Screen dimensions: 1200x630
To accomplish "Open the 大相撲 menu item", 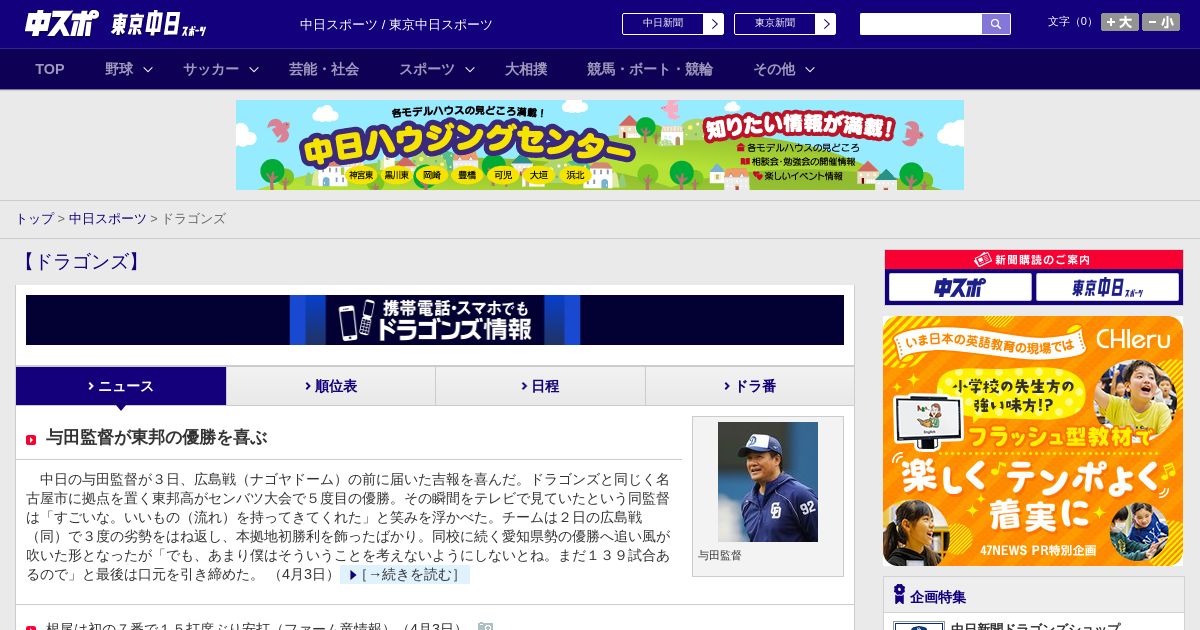I will pos(526,69).
